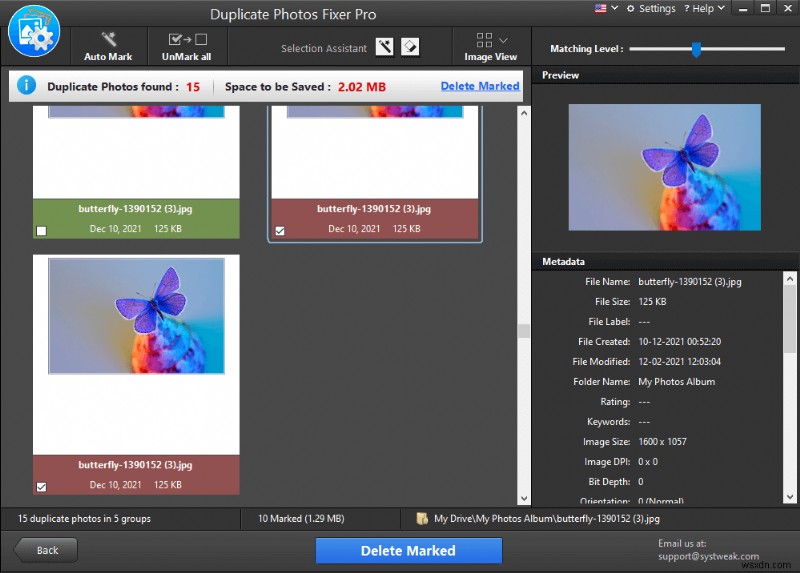Click the metadata scrollbar up arrow
The image size is (800, 573).
coord(790,279)
